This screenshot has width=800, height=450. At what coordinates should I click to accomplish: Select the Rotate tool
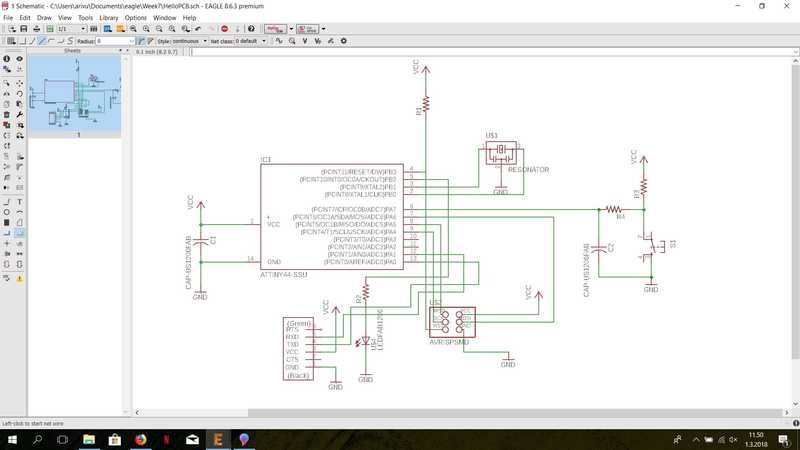coord(19,93)
